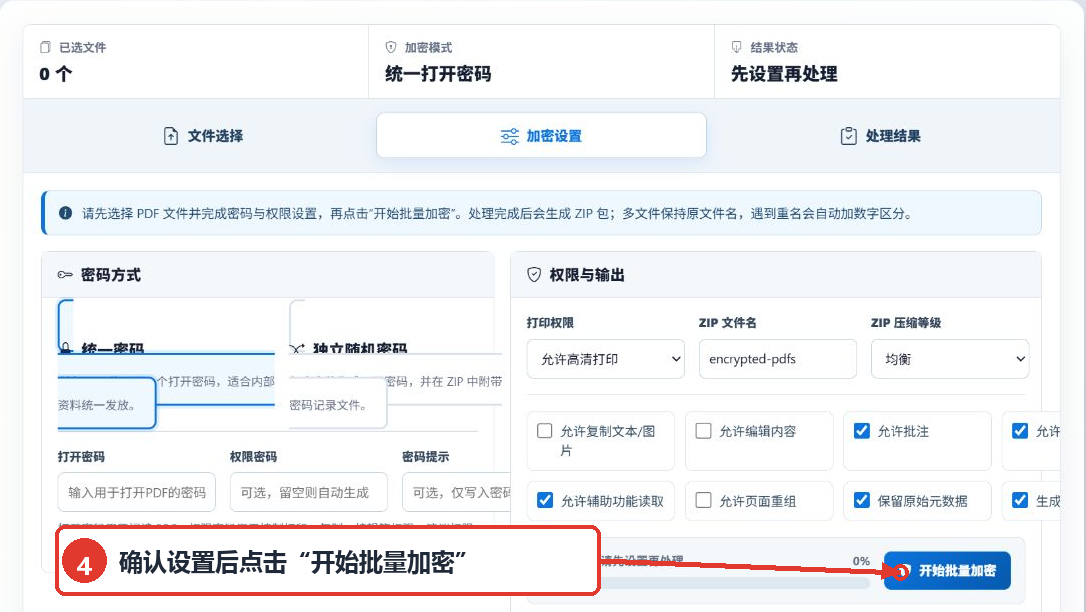Click the 权限密码 input field
1086x612 pixels.
tap(309, 492)
